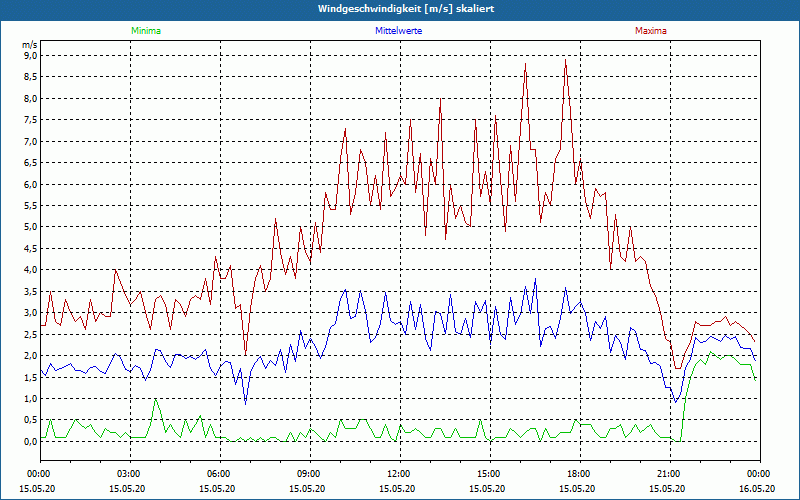
Task: Click the 1,0 y-axis value
Action: click(32, 398)
